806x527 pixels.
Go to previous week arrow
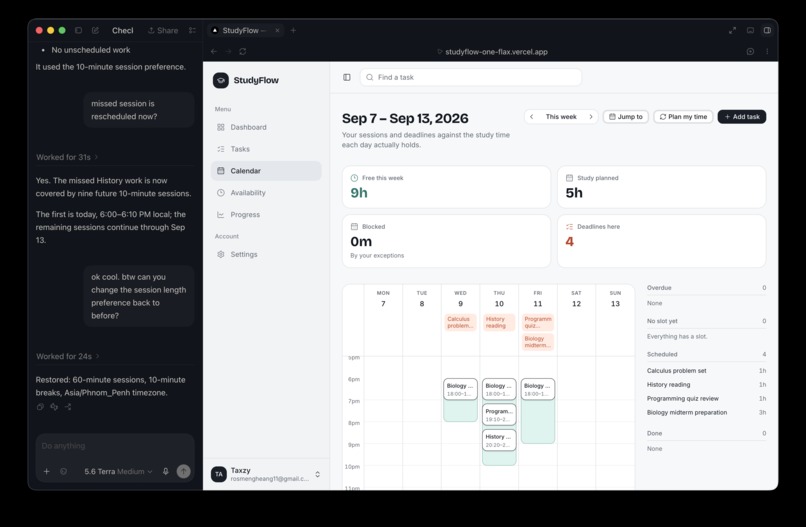pyautogui.click(x=532, y=117)
